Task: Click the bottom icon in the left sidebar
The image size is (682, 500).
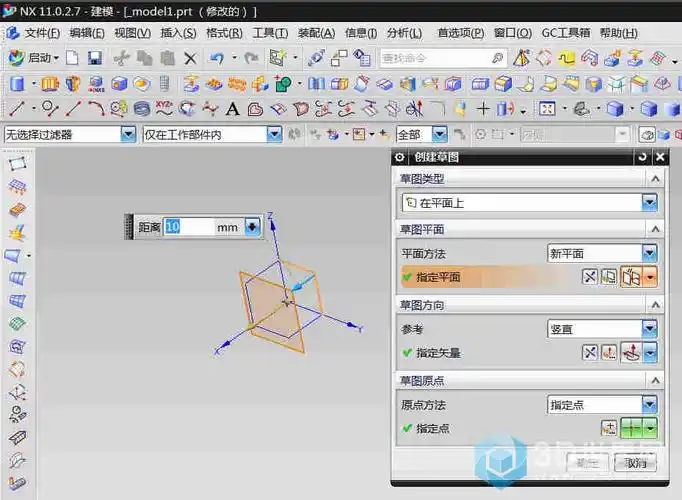Action: click(17, 483)
